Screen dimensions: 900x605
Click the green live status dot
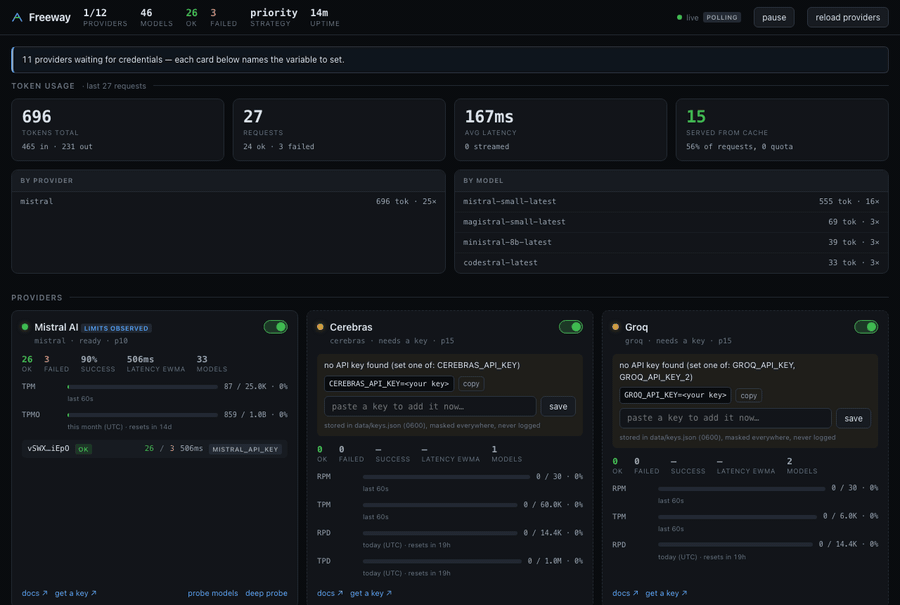coord(680,17)
